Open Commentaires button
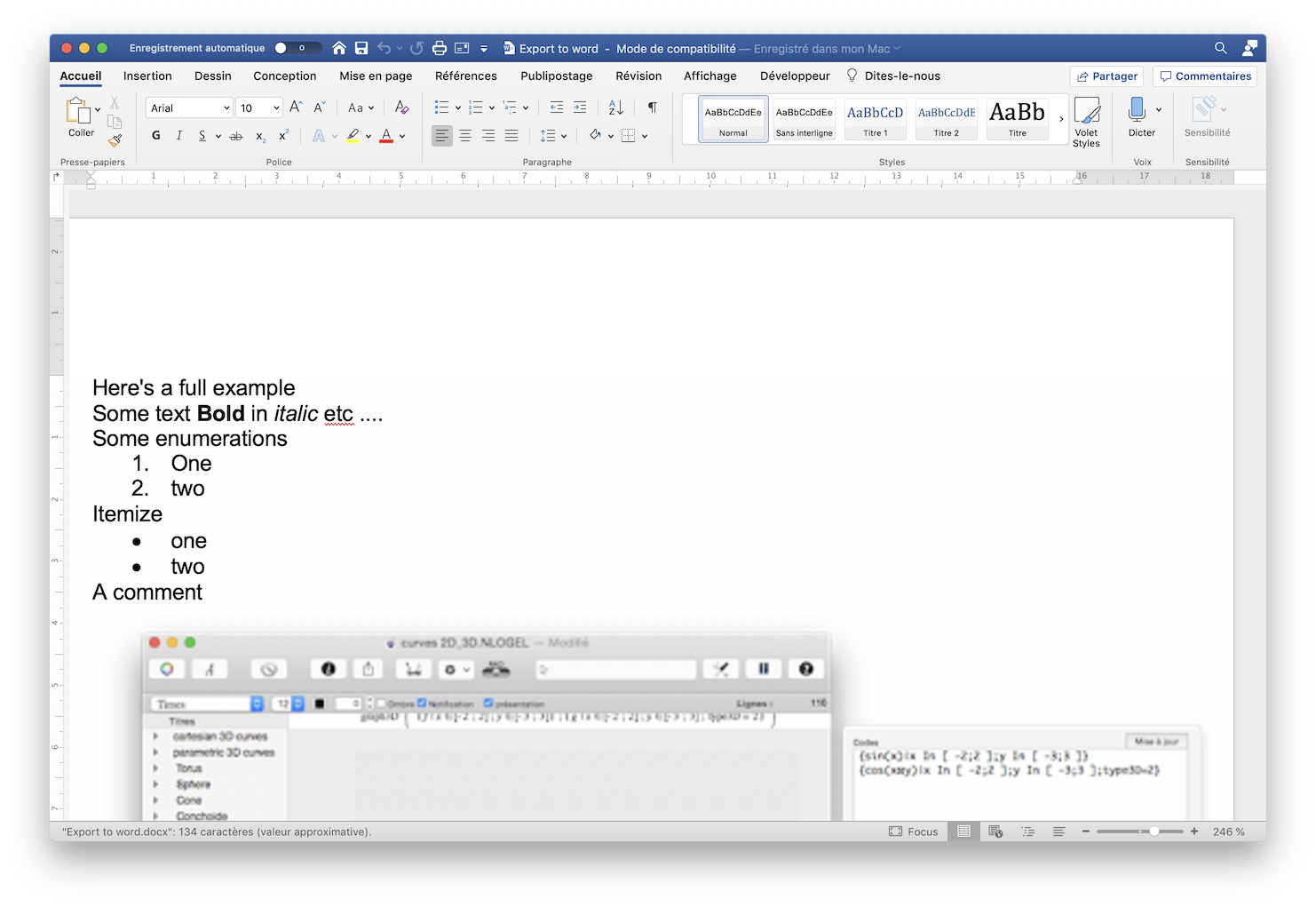 click(1205, 76)
